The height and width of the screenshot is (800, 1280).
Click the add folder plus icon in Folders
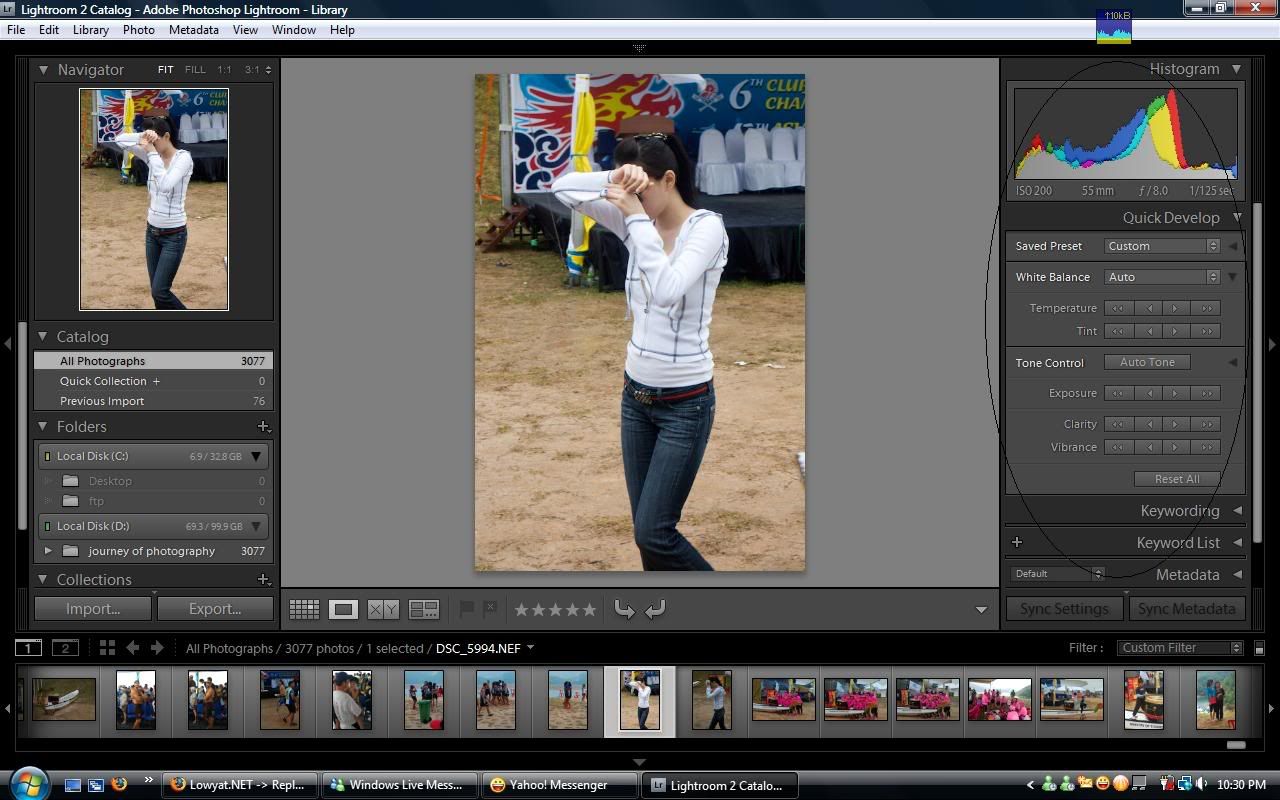pos(263,427)
